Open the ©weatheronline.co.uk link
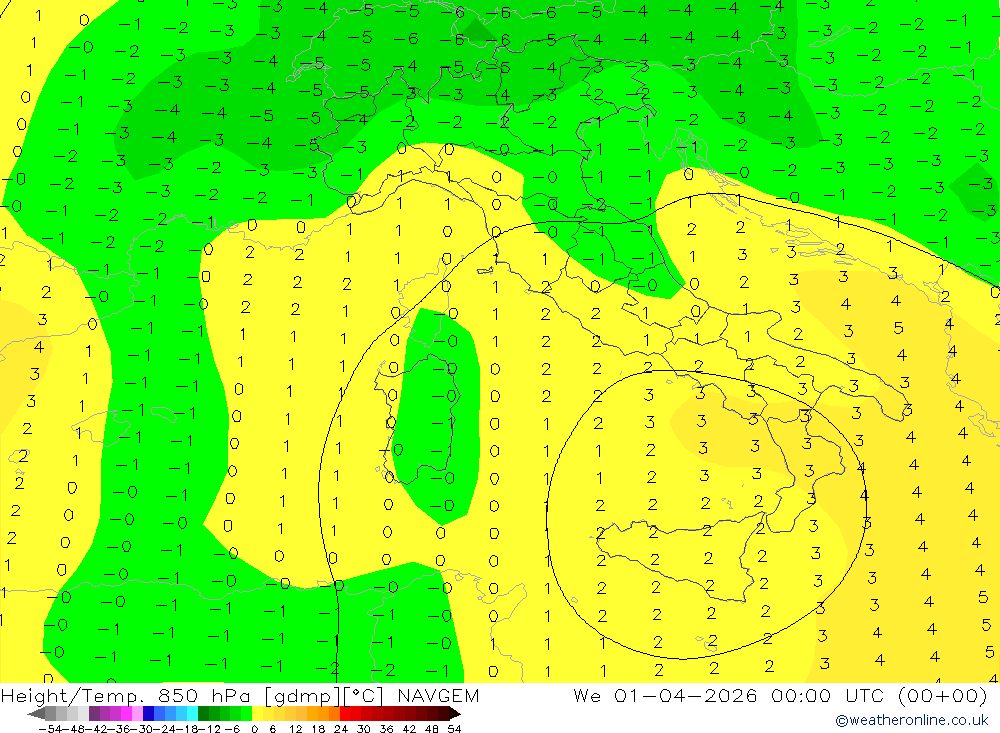 (x=912, y=720)
